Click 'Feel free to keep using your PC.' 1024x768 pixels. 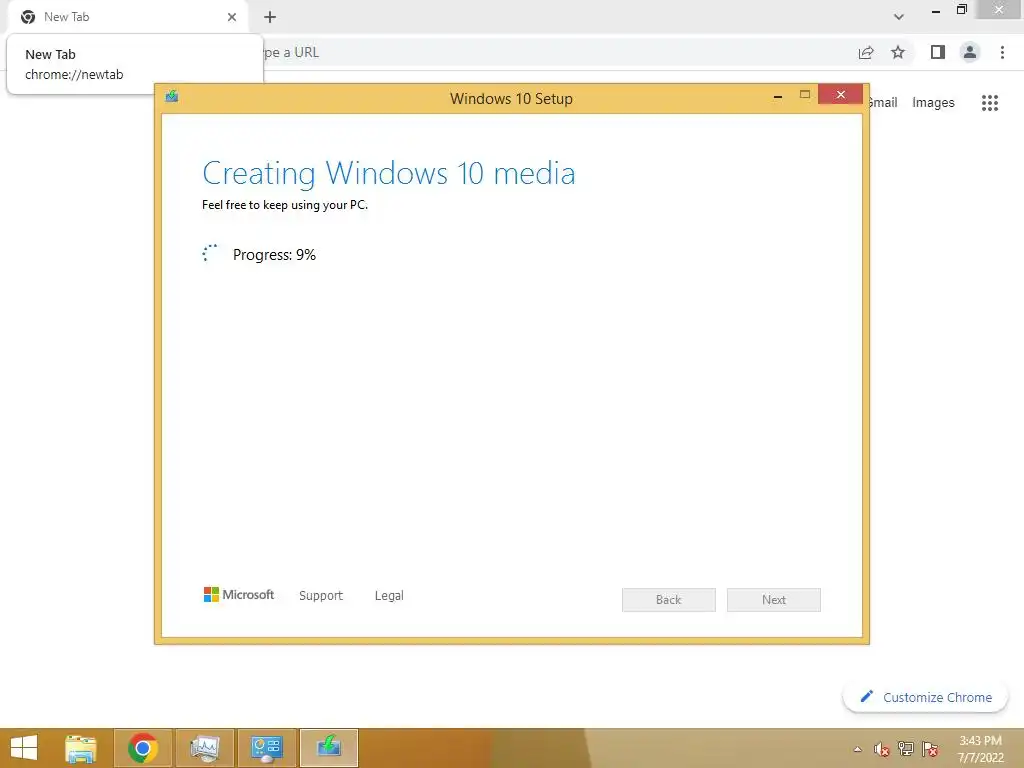coord(285,205)
